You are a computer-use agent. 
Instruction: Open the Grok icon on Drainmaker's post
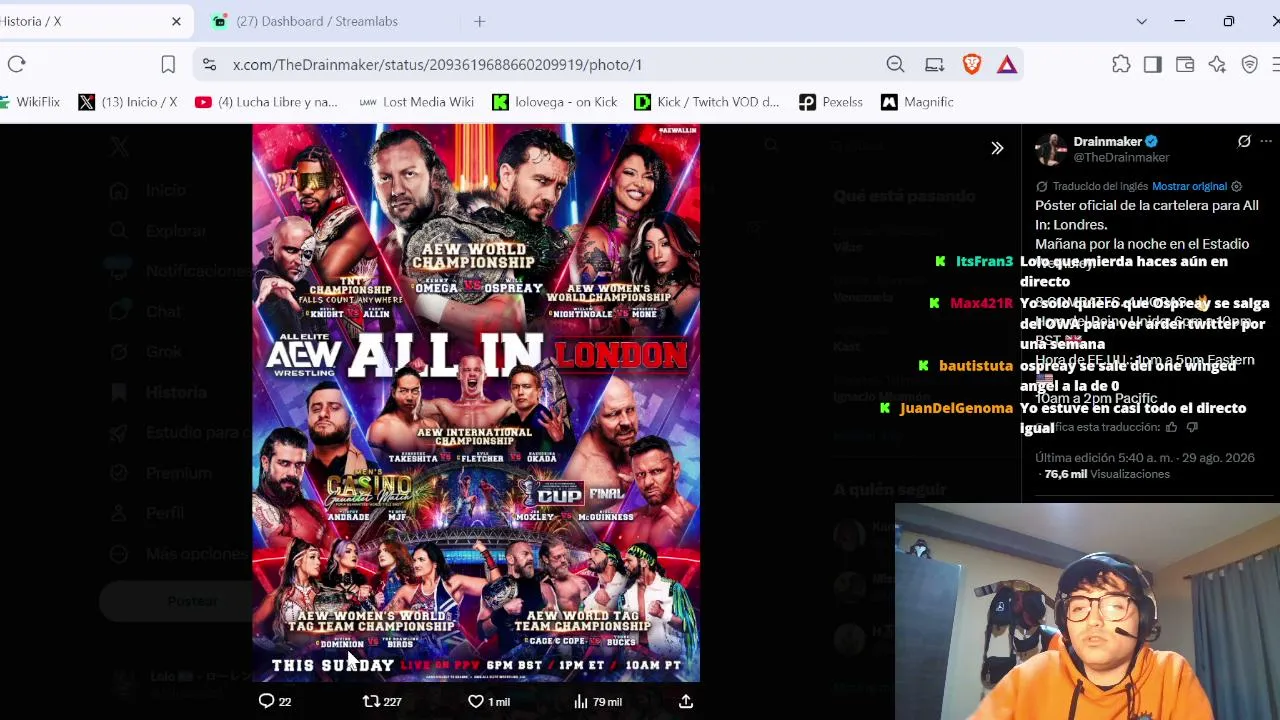pyautogui.click(x=1244, y=142)
